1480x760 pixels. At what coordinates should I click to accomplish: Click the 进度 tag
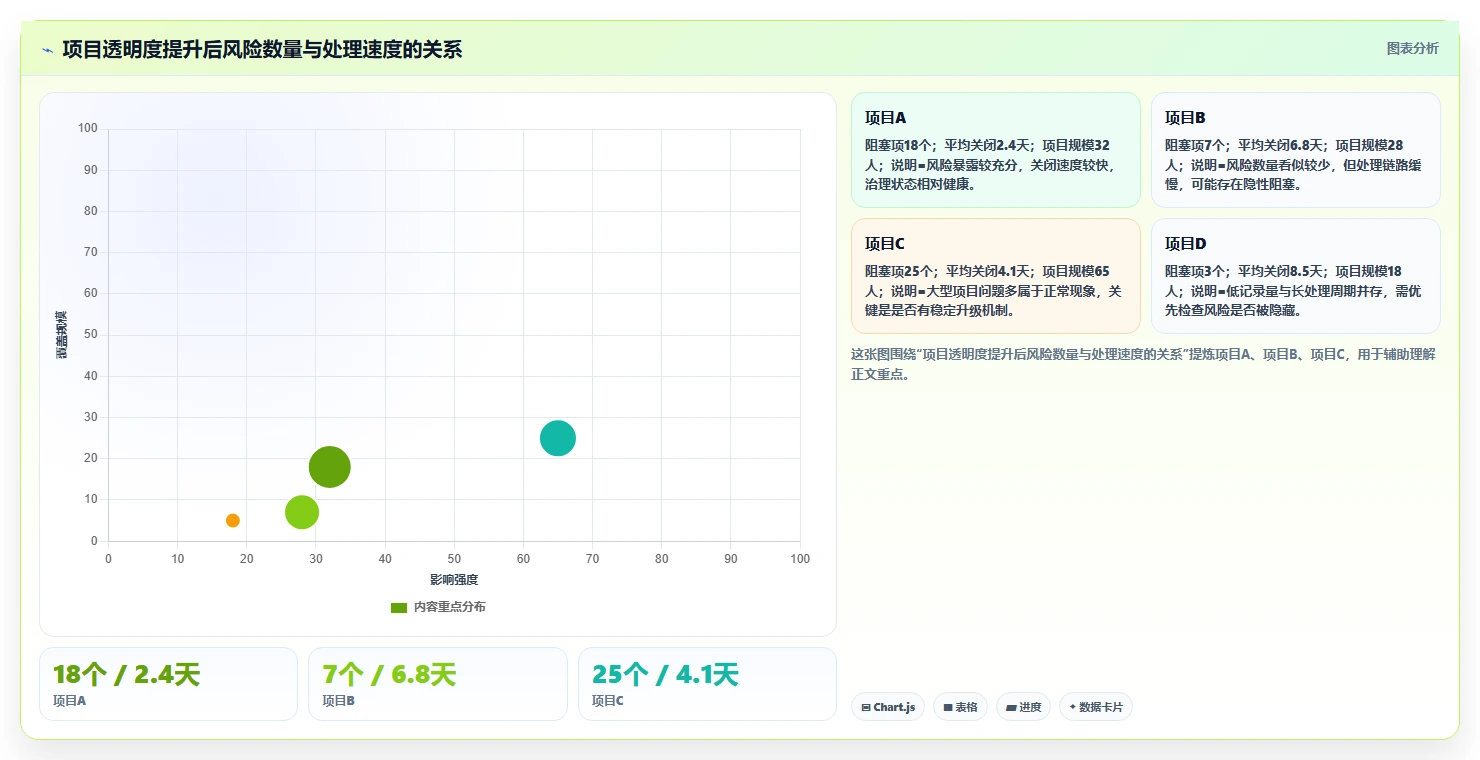(x=1023, y=707)
